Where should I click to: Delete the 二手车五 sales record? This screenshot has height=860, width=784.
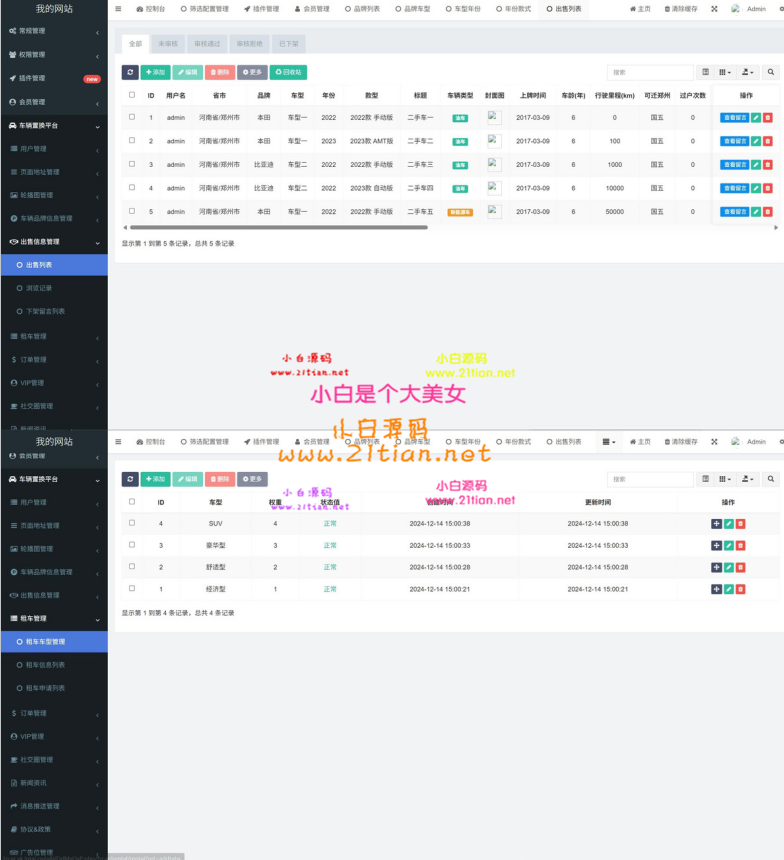(768, 212)
